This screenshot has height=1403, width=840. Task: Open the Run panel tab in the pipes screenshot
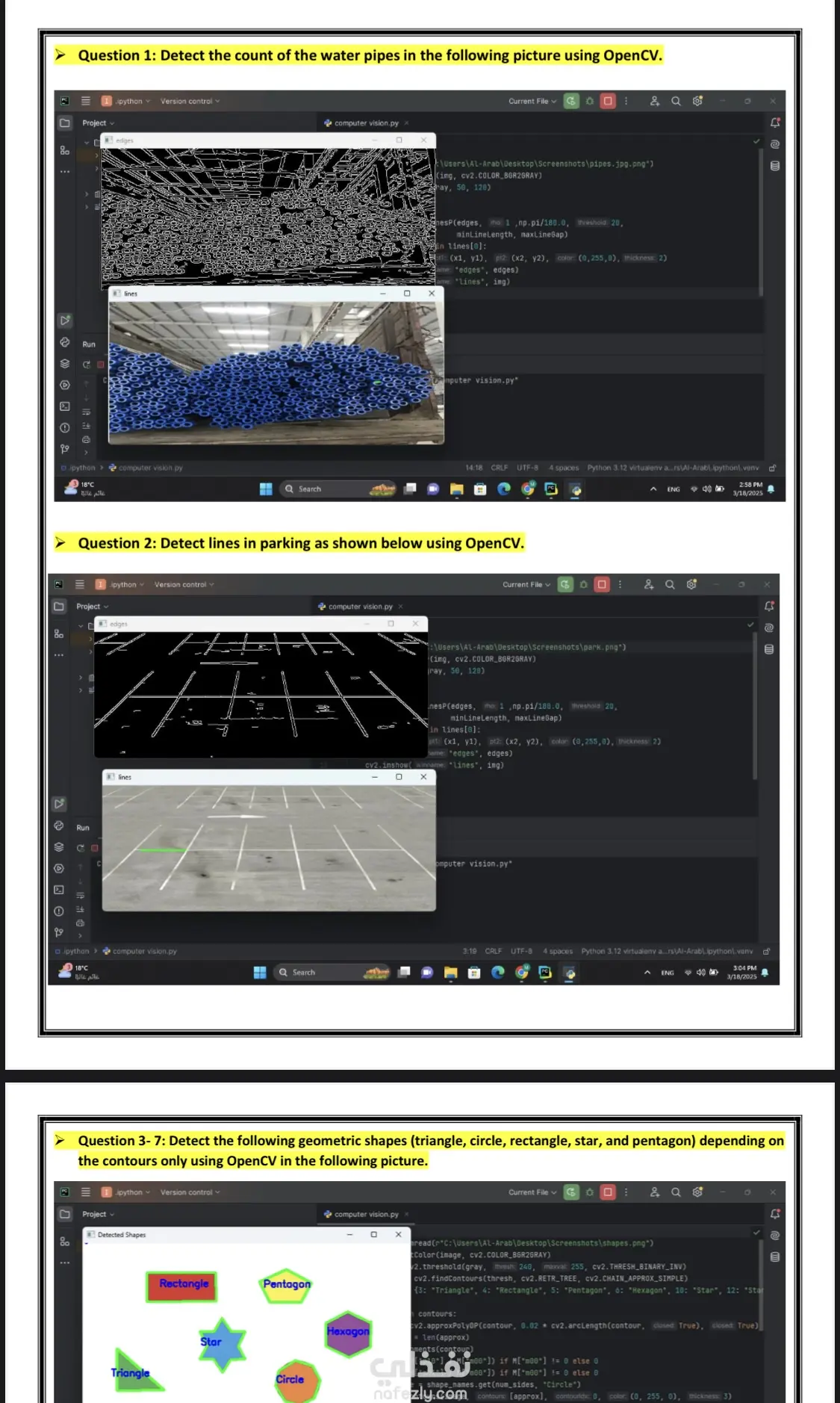click(x=89, y=344)
